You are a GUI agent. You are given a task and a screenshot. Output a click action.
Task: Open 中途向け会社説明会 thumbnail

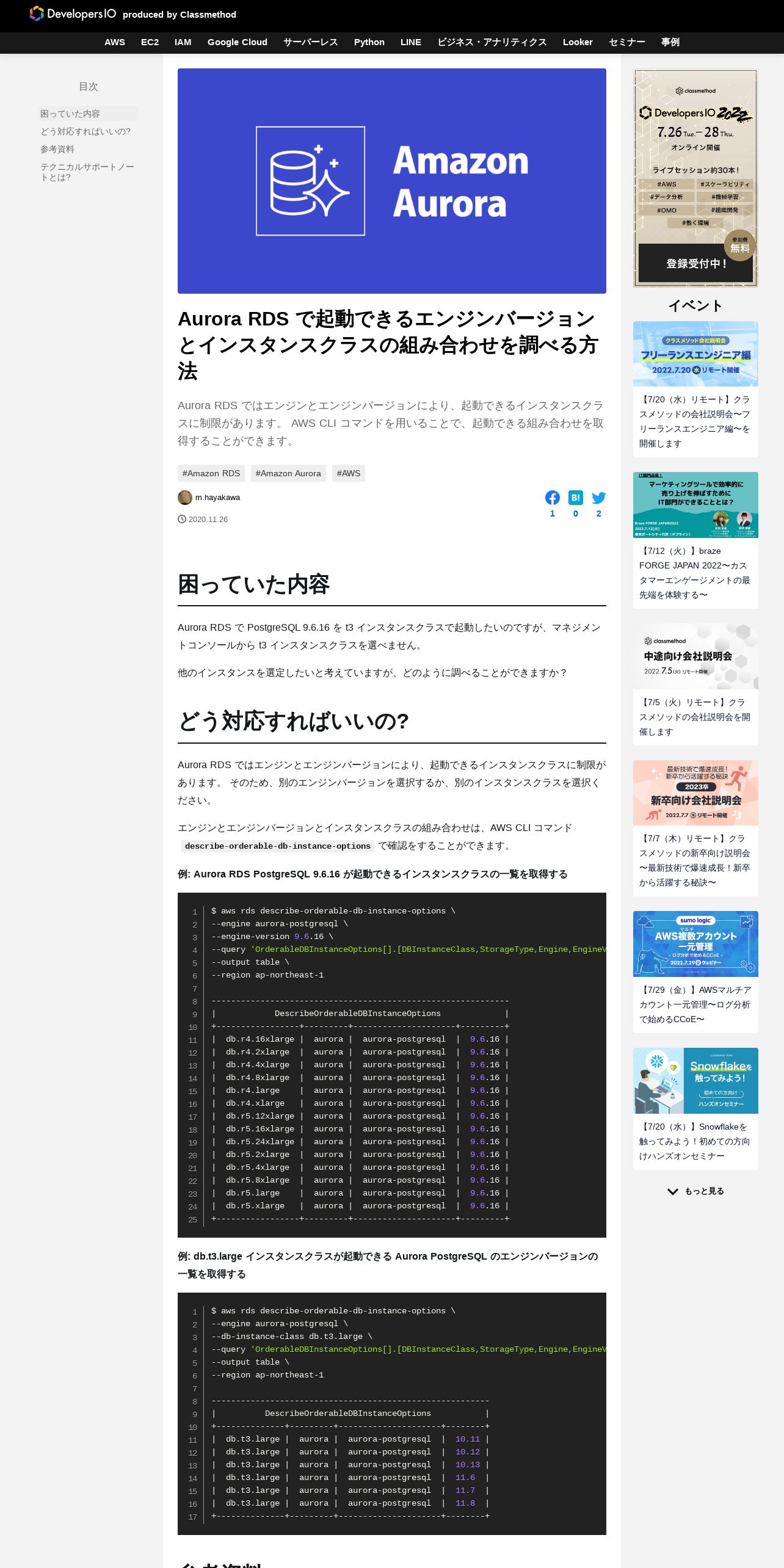[x=695, y=656]
